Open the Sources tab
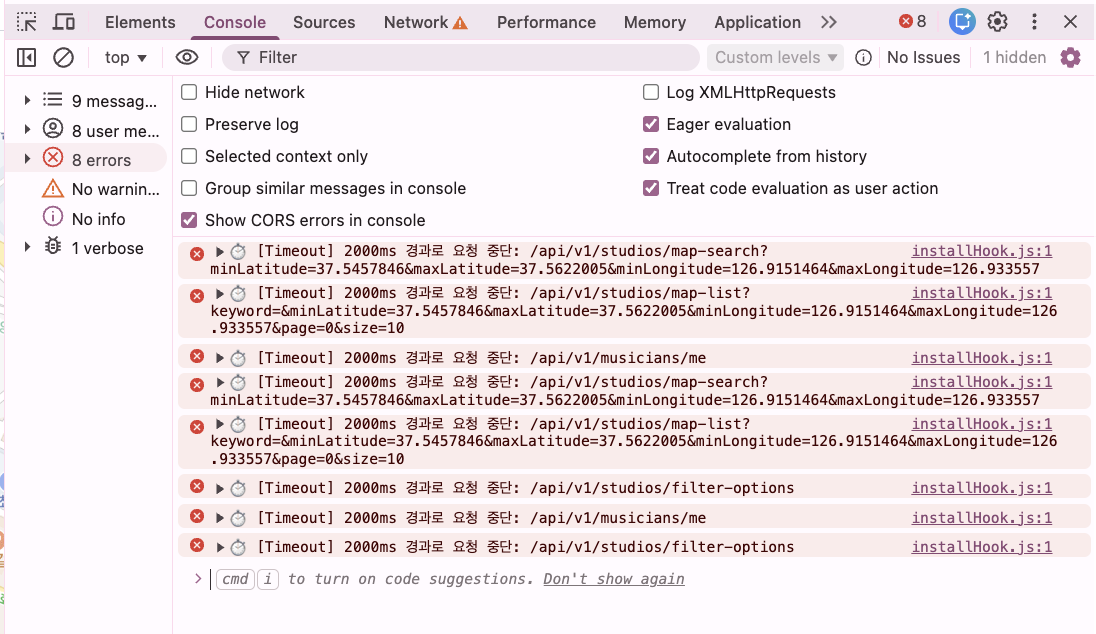 coord(324,22)
